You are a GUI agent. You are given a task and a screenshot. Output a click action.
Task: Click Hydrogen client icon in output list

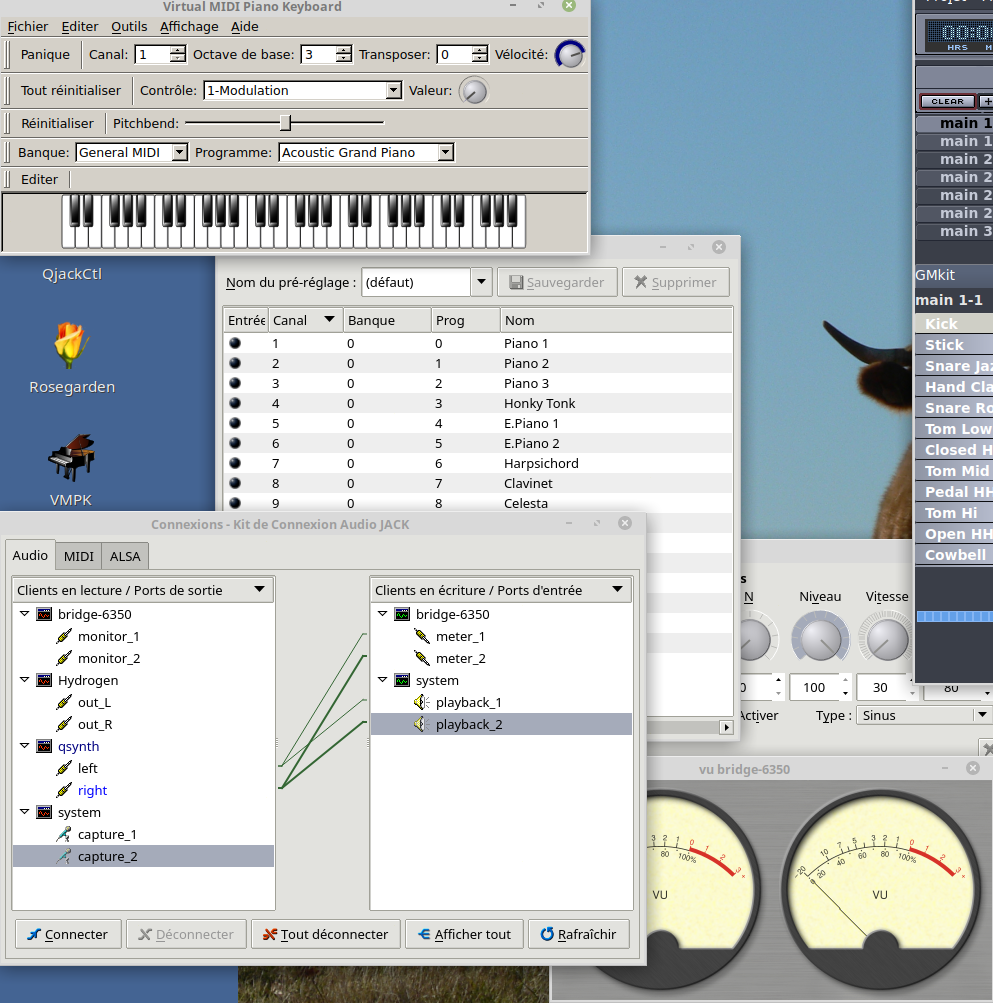[x=44, y=680]
